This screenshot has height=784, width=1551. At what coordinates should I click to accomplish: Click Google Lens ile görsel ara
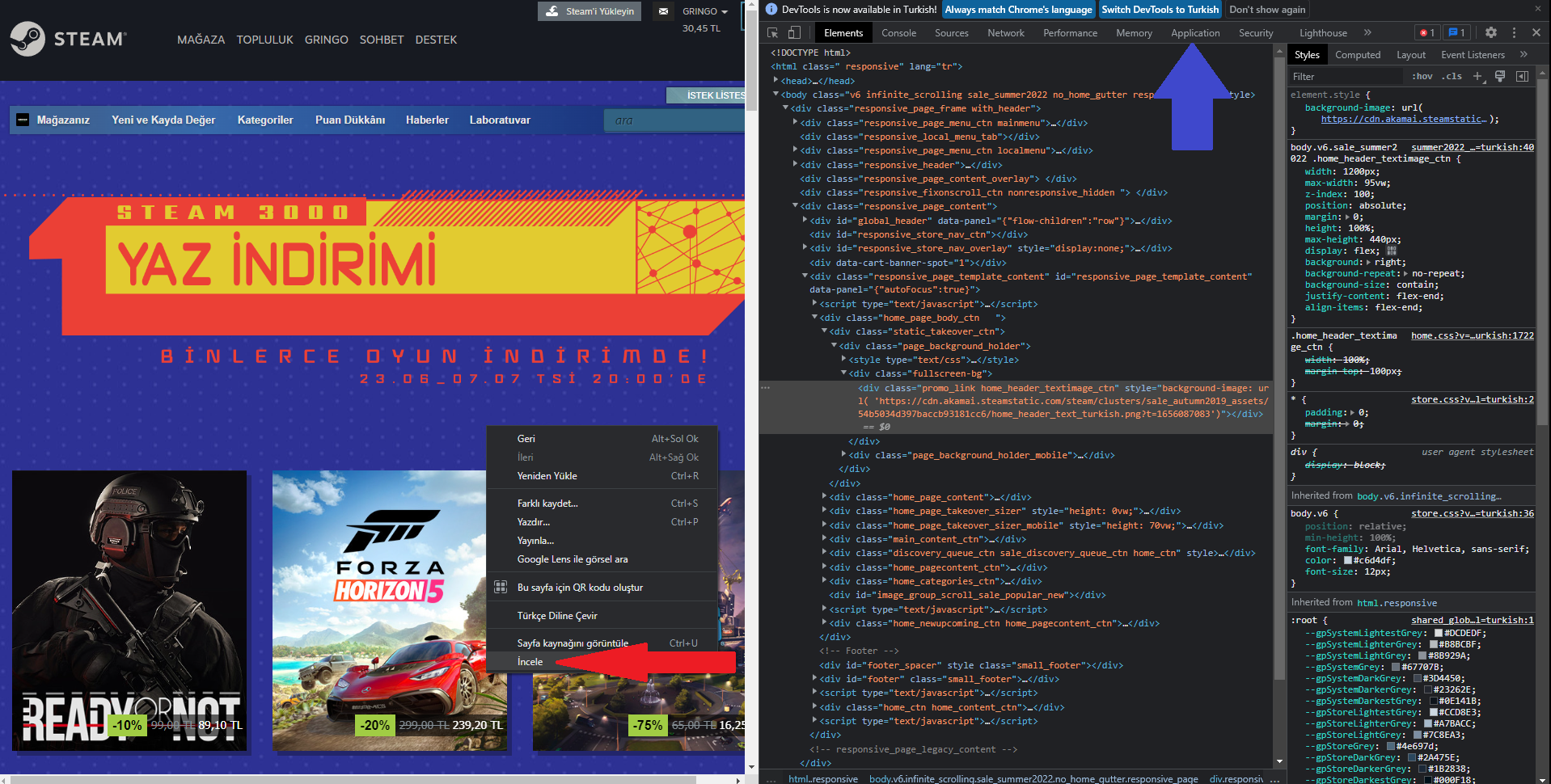602,559
